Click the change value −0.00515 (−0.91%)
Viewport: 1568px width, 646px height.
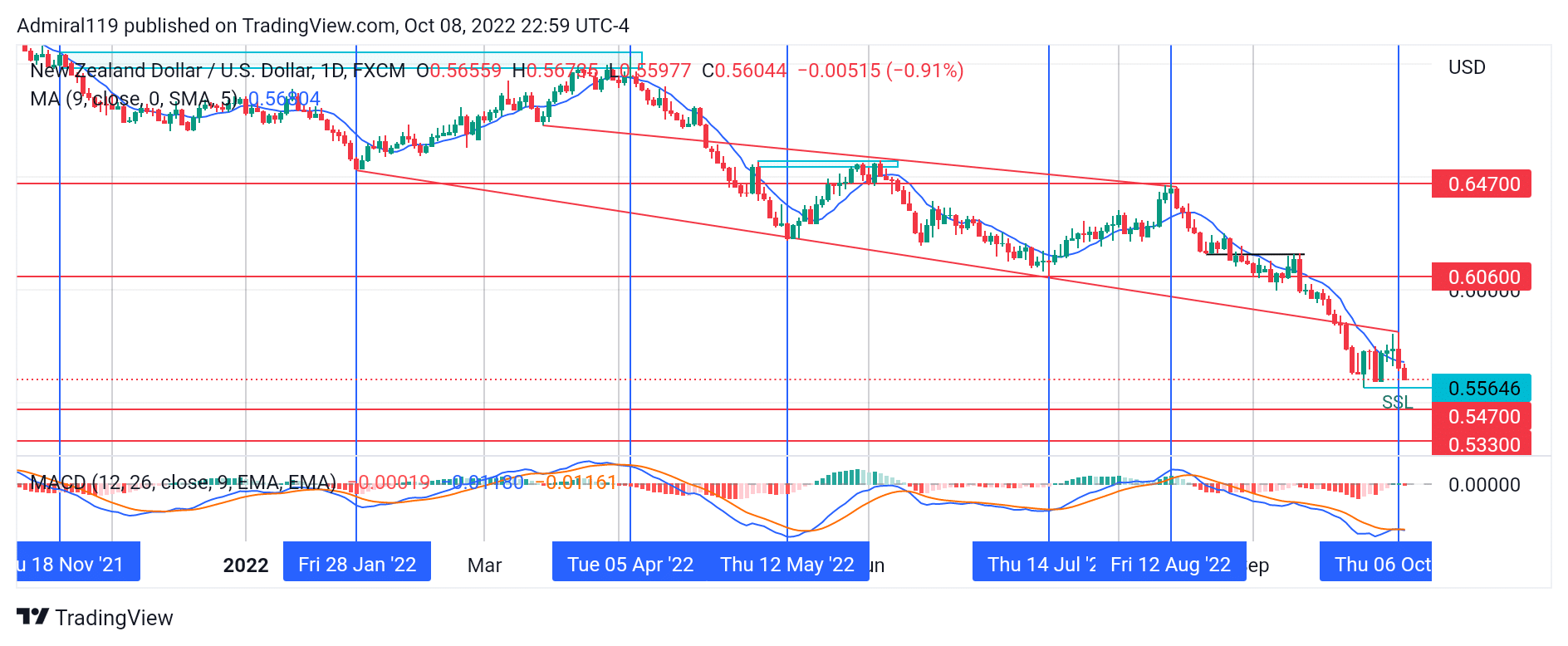tap(880, 71)
